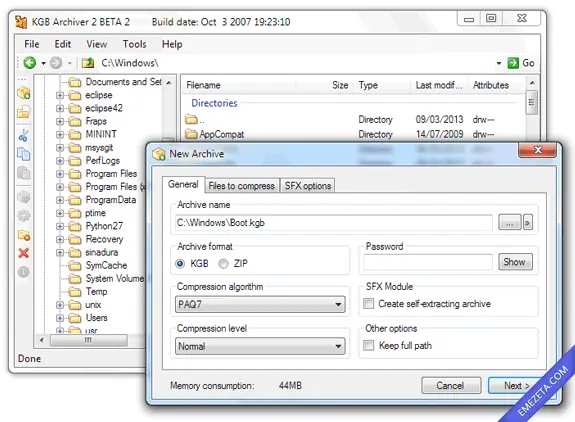Click the Up folder icon beside address path
575x422 pixels.
tap(88, 63)
